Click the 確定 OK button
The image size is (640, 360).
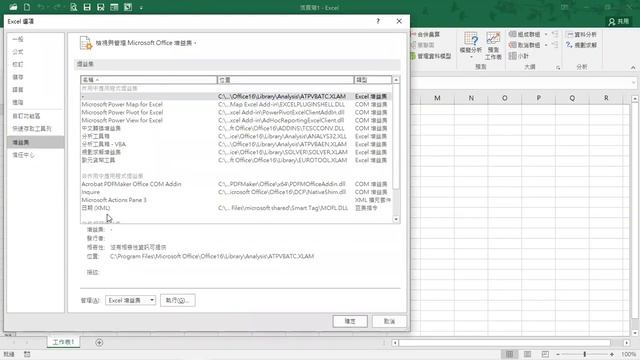click(x=350, y=321)
